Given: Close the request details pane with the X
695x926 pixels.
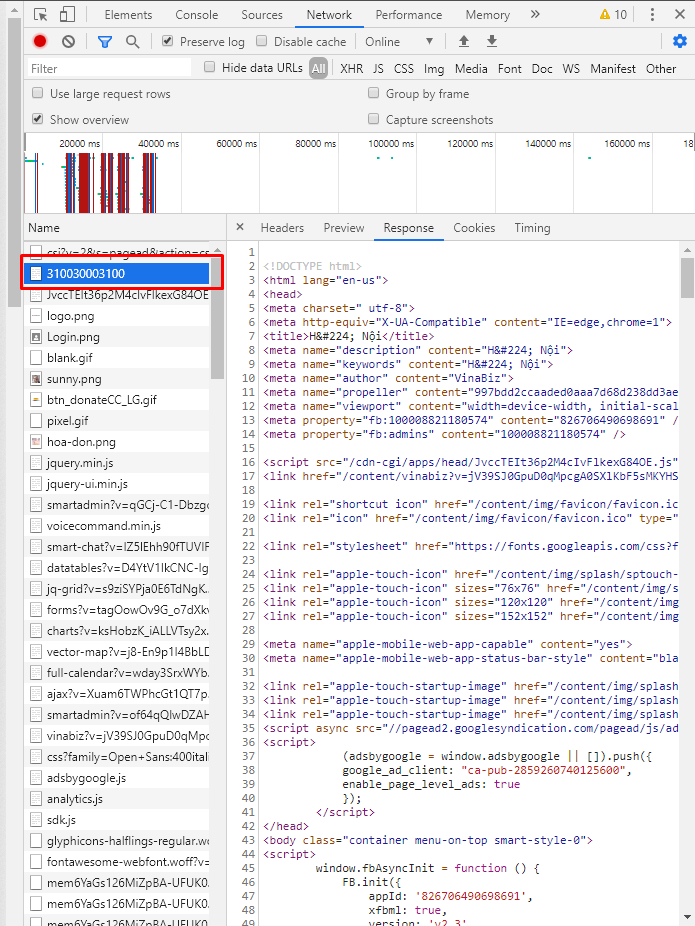Looking at the screenshot, I should [x=240, y=227].
